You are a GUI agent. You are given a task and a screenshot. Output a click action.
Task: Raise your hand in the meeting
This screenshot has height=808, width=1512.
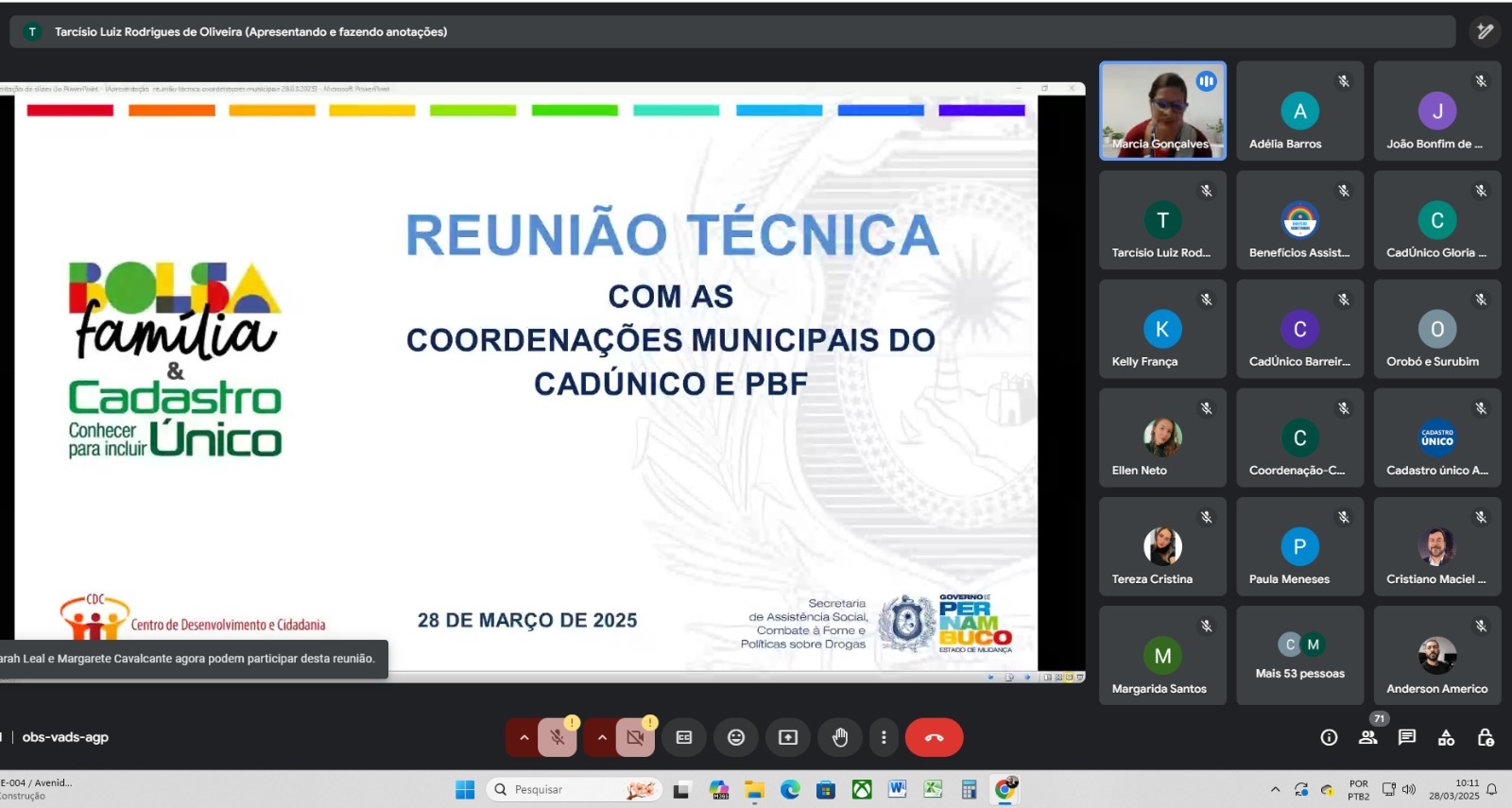[840, 738]
